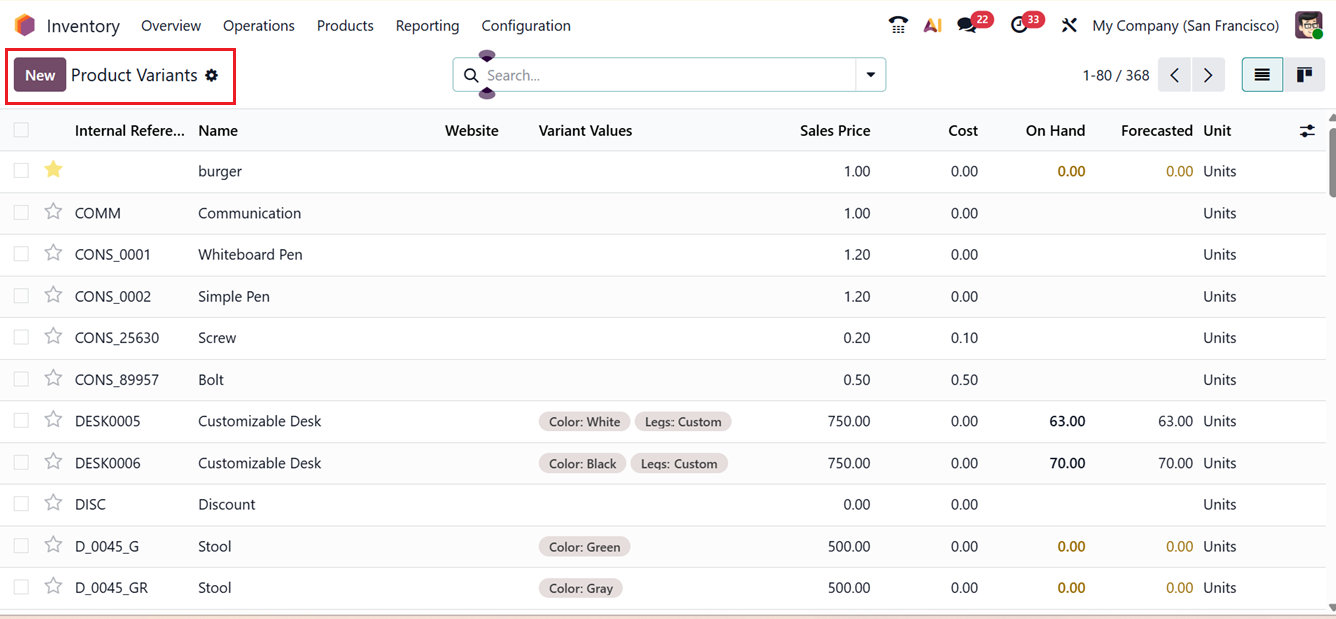
Task: Expand the search filter dropdown arrow
Action: click(x=870, y=74)
